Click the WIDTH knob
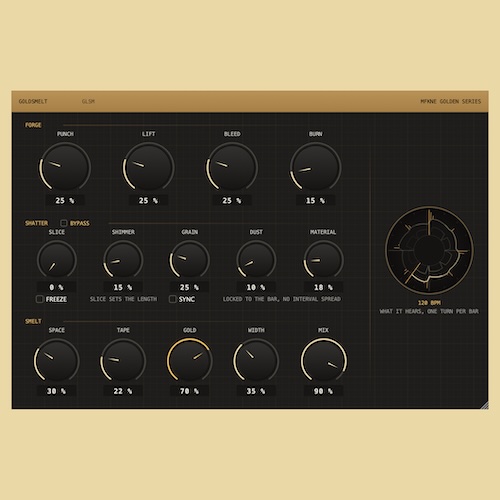Viewport: 500px width, 500px height. click(256, 361)
